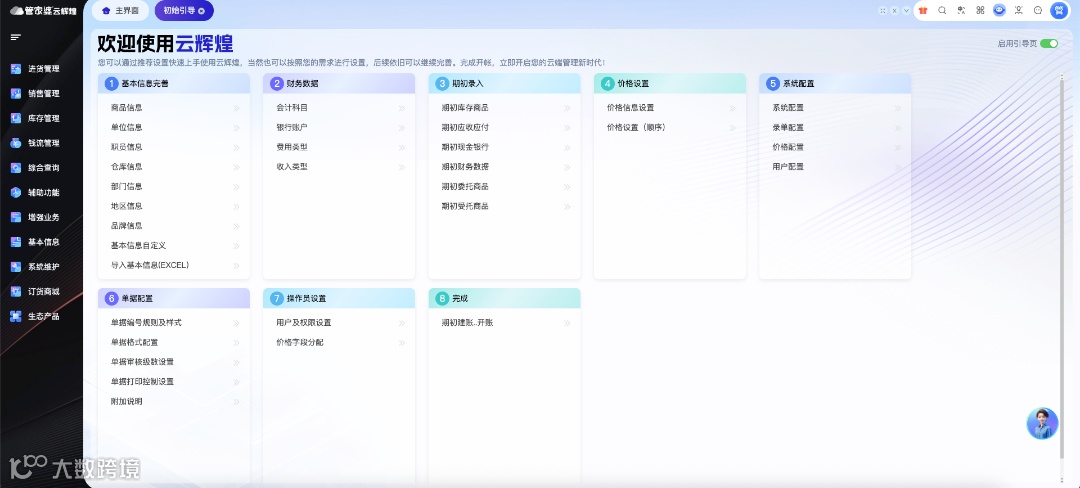Image resolution: width=1080 pixels, height=488 pixels.
Task: Click the chevron beside 期初建账..开账
Action: pos(567,323)
